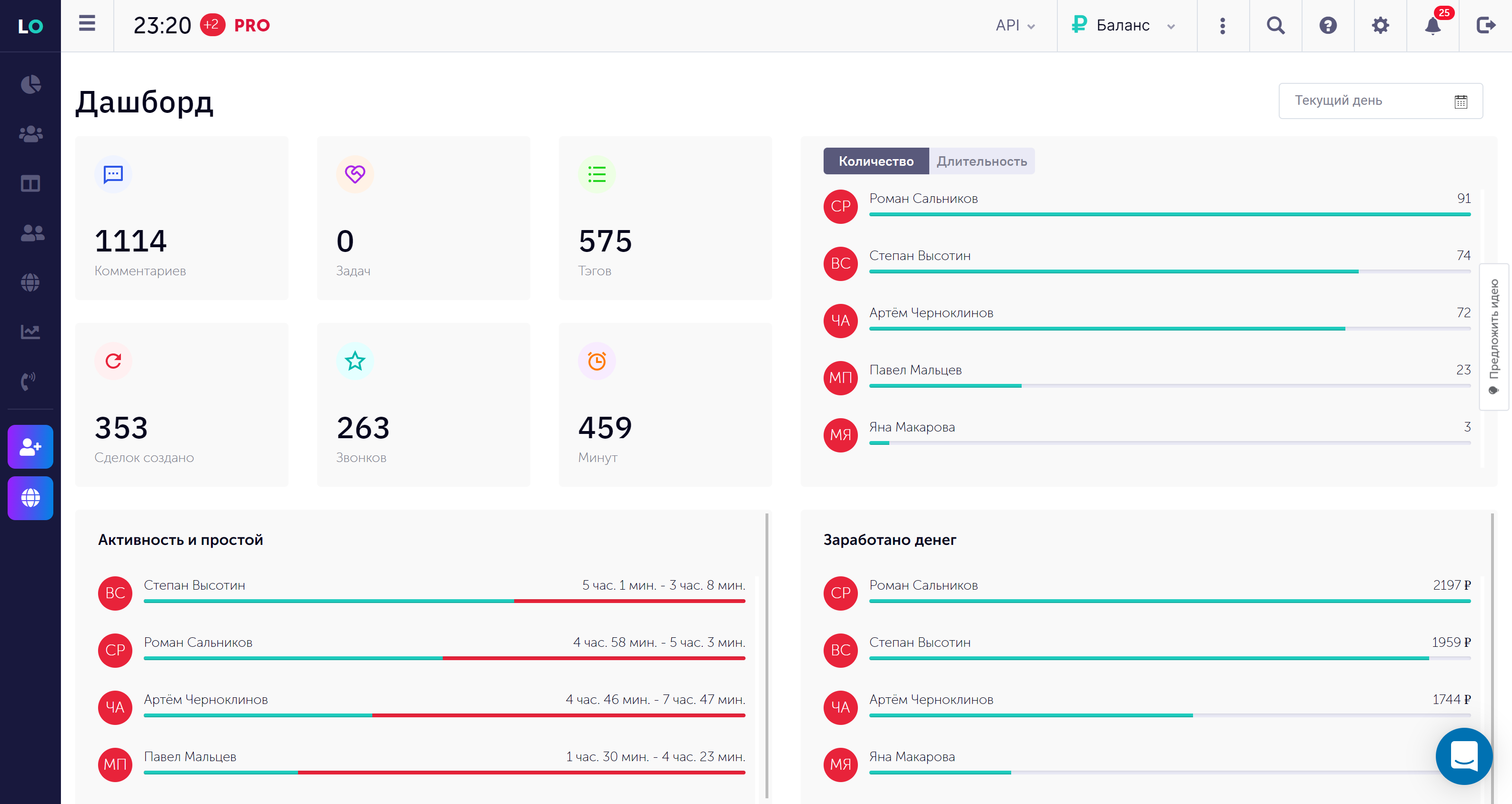Click the logout icon at the top right
1512x804 pixels.
click(x=1486, y=26)
